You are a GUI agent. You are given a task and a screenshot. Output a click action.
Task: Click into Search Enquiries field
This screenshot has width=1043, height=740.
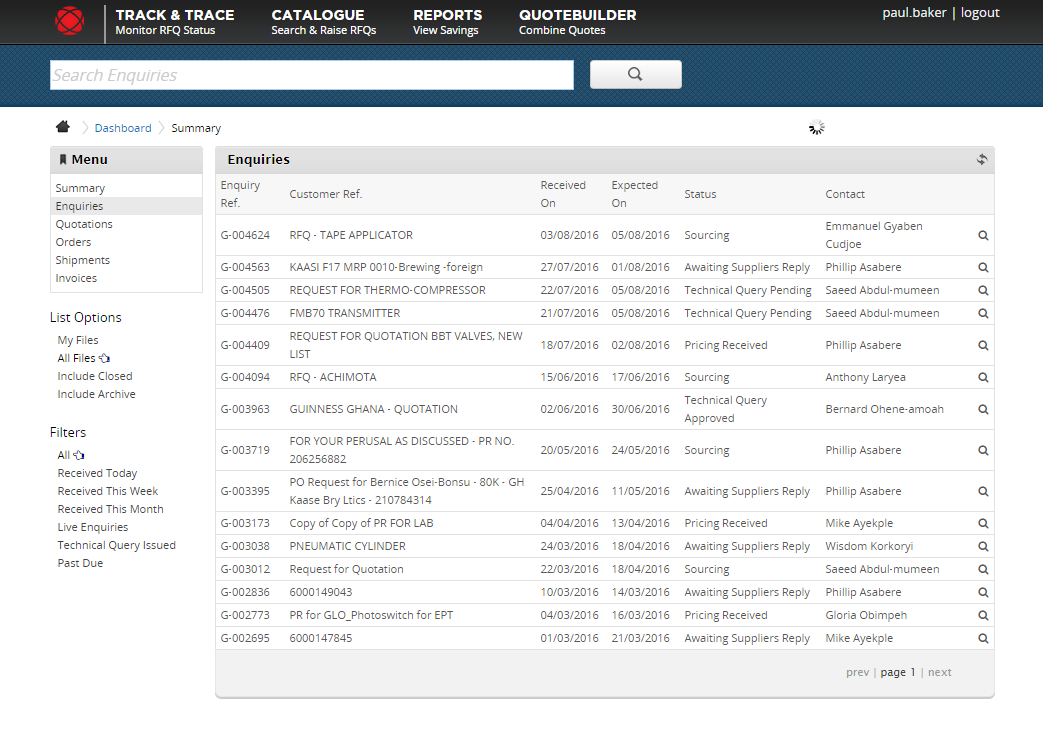point(312,75)
